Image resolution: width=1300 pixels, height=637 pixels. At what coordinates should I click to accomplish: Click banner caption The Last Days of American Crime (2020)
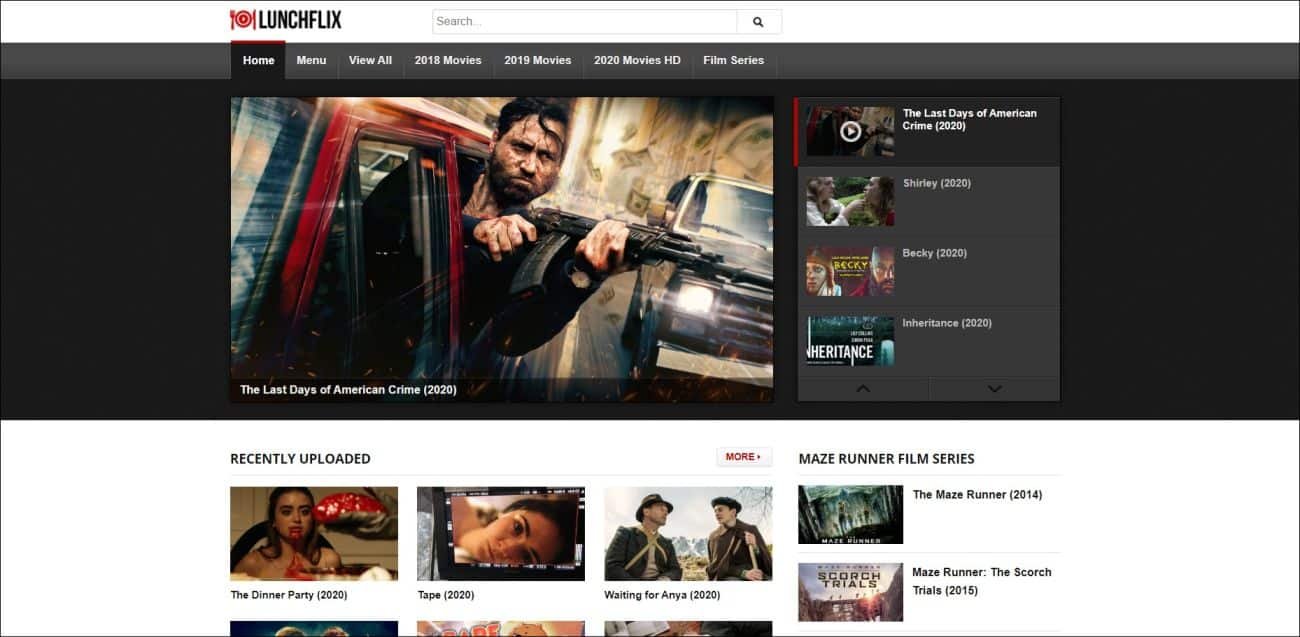coord(348,390)
